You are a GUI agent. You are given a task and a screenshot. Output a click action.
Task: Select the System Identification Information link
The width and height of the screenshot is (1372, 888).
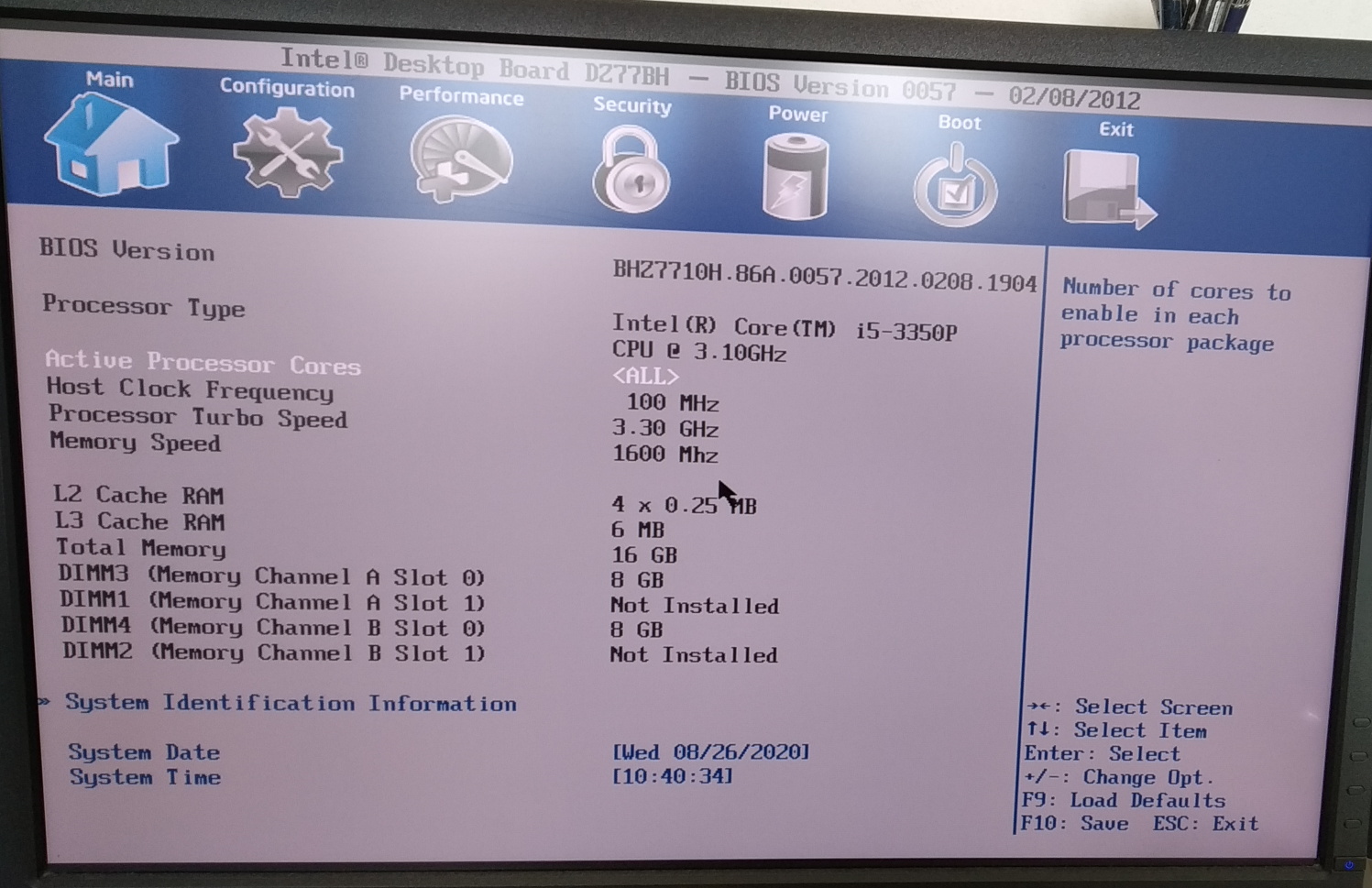(291, 703)
